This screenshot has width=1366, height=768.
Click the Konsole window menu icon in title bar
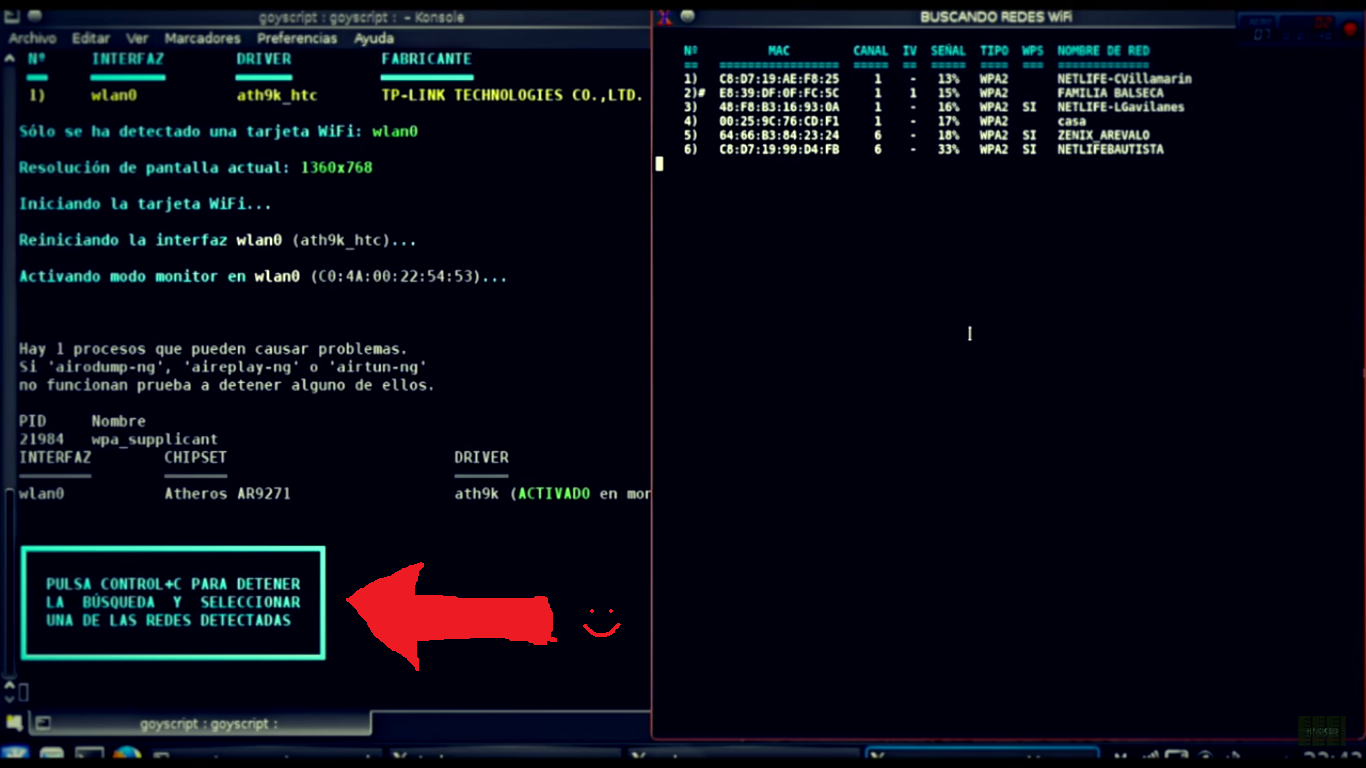tap(12, 17)
